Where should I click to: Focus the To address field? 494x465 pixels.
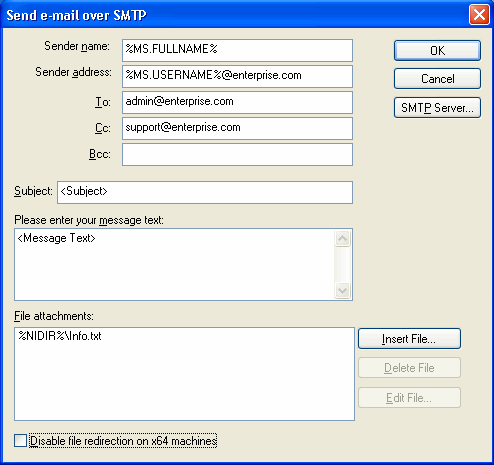coord(237,102)
